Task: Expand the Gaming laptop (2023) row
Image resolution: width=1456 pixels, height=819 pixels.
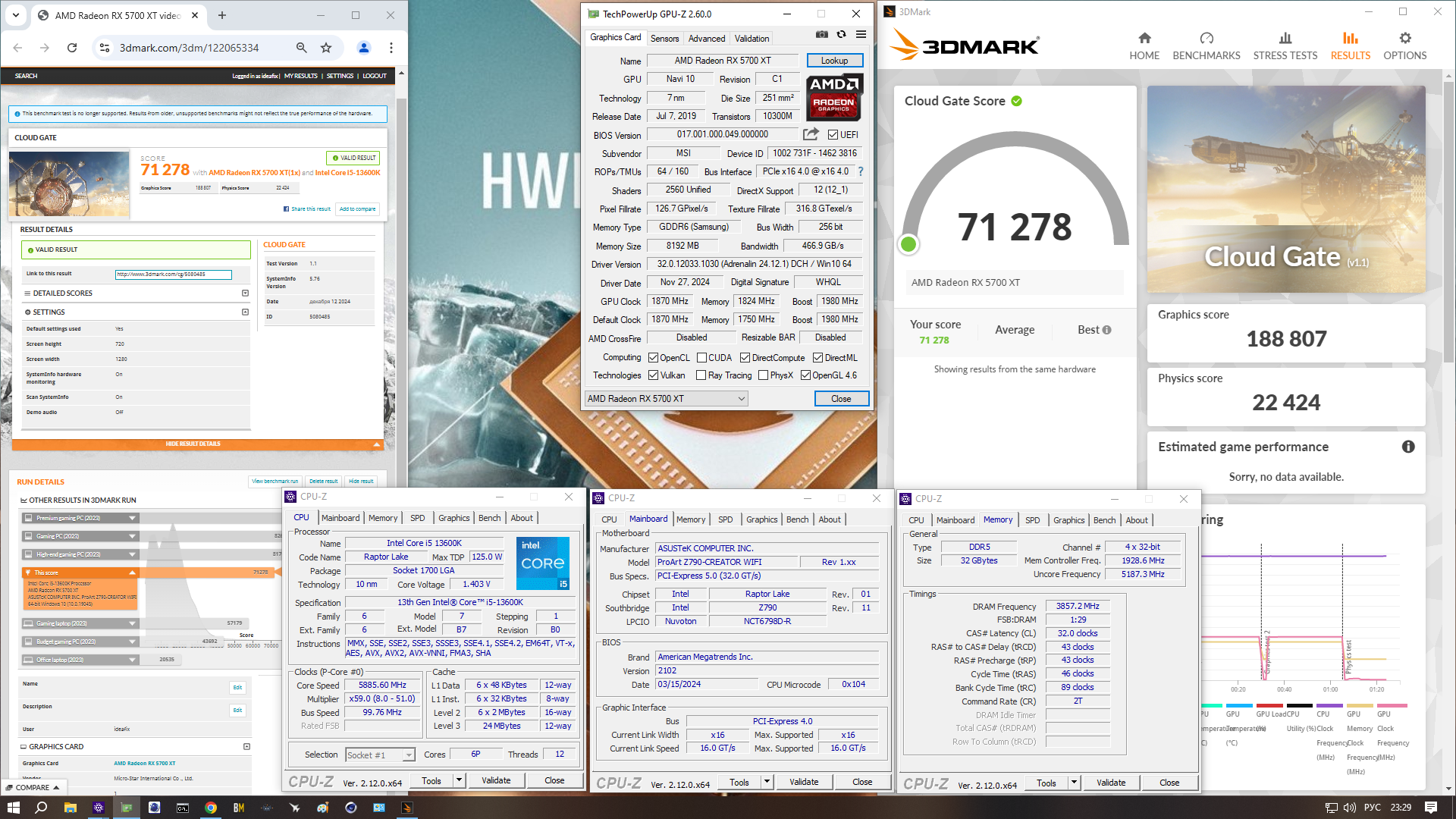Action: (x=80, y=623)
